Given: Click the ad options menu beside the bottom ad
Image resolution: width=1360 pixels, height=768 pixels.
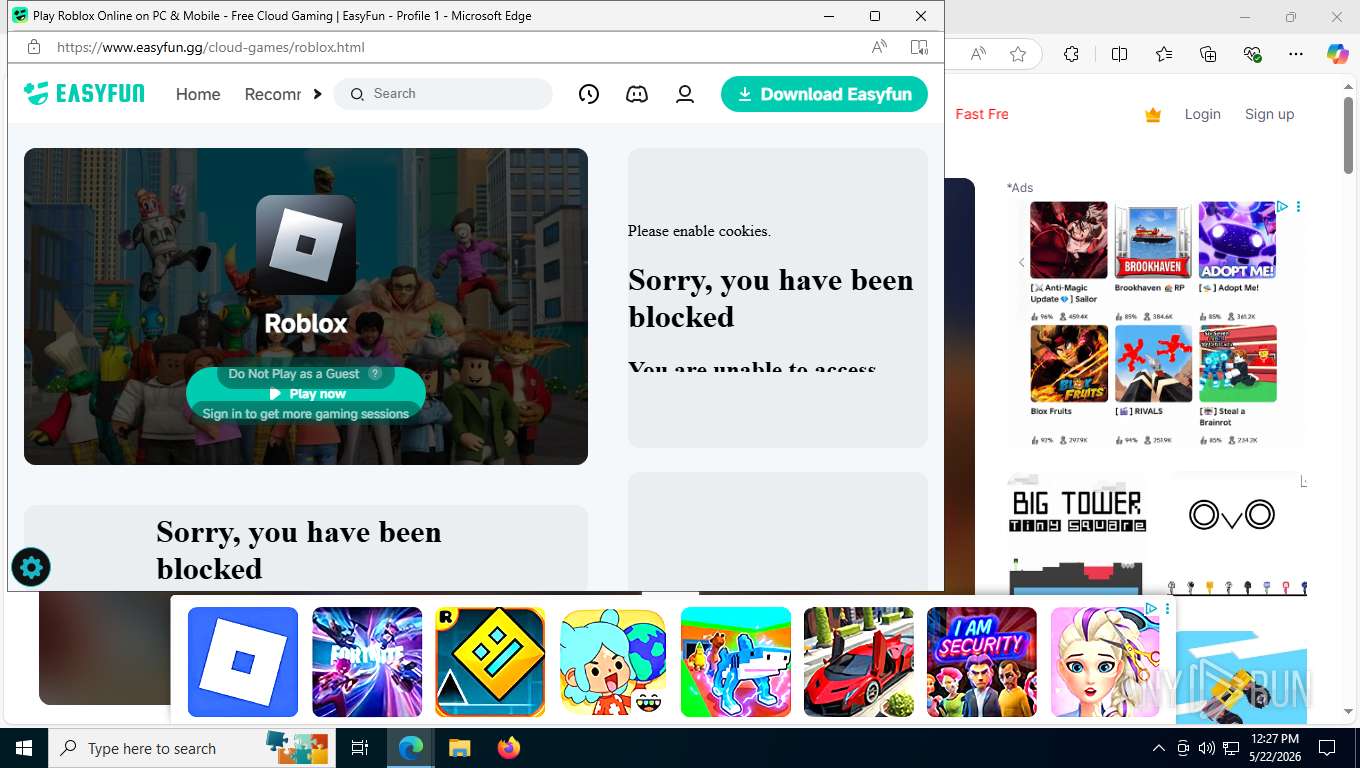Looking at the screenshot, I should (x=1167, y=609).
